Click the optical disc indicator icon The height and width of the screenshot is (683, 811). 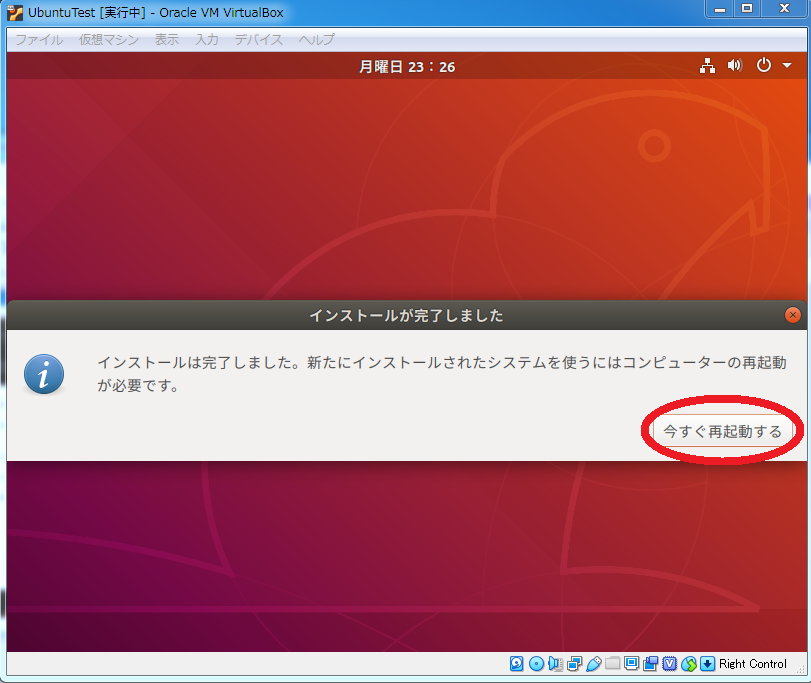click(x=536, y=663)
